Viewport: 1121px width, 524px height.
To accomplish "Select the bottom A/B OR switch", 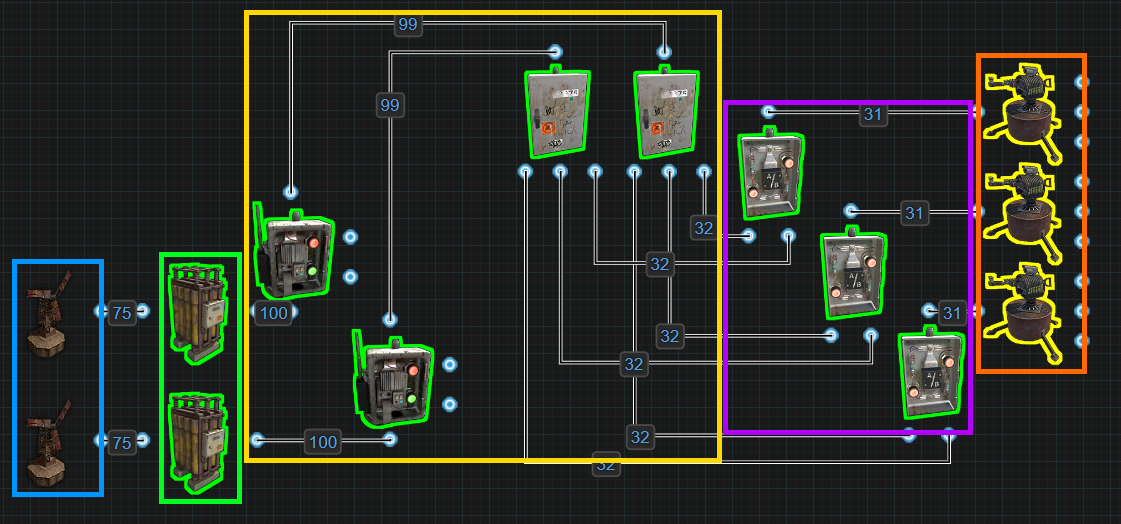I will pos(932,374).
